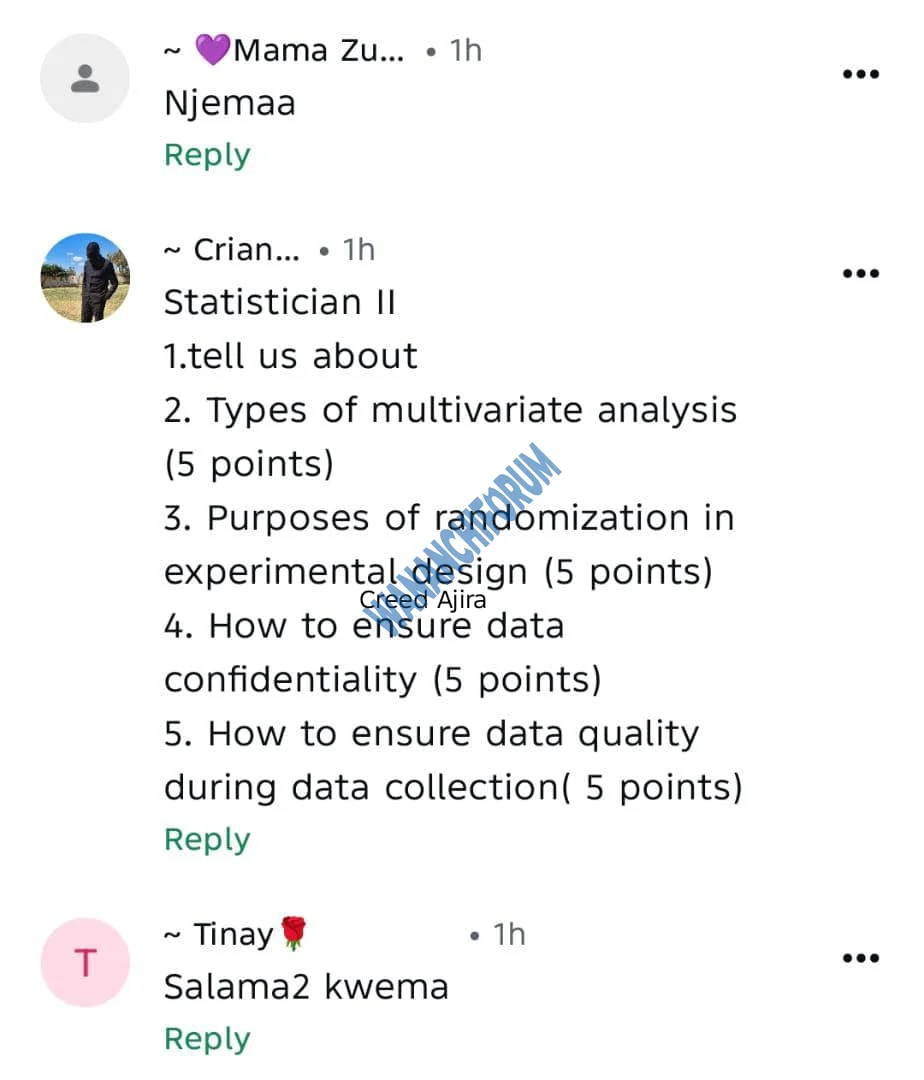Click the 1h timestamp on Tinay's comment
The image size is (924, 1080).
(508, 933)
